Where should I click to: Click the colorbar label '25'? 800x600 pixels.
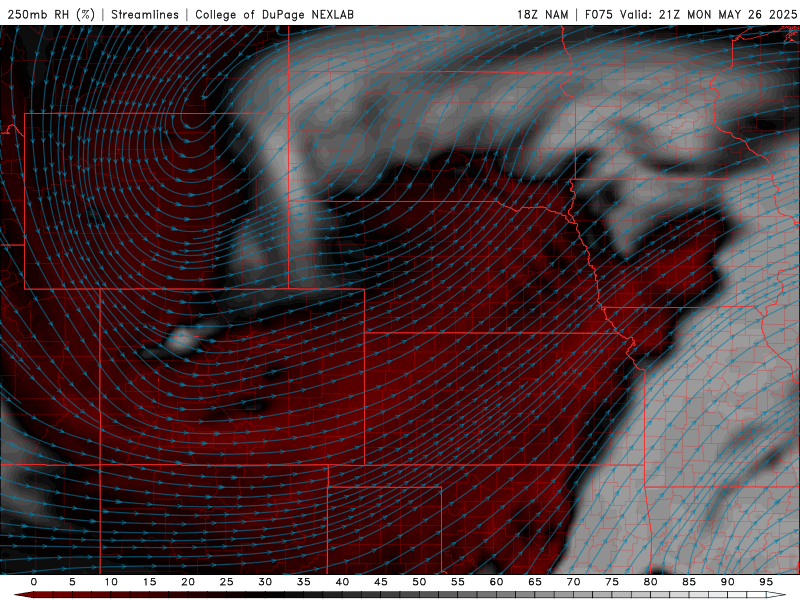click(x=227, y=582)
